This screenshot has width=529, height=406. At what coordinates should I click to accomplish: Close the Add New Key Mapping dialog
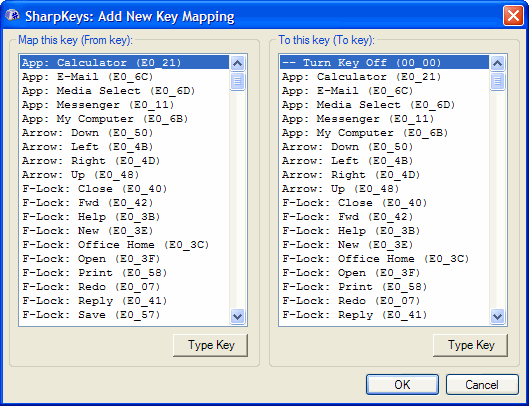513,16
